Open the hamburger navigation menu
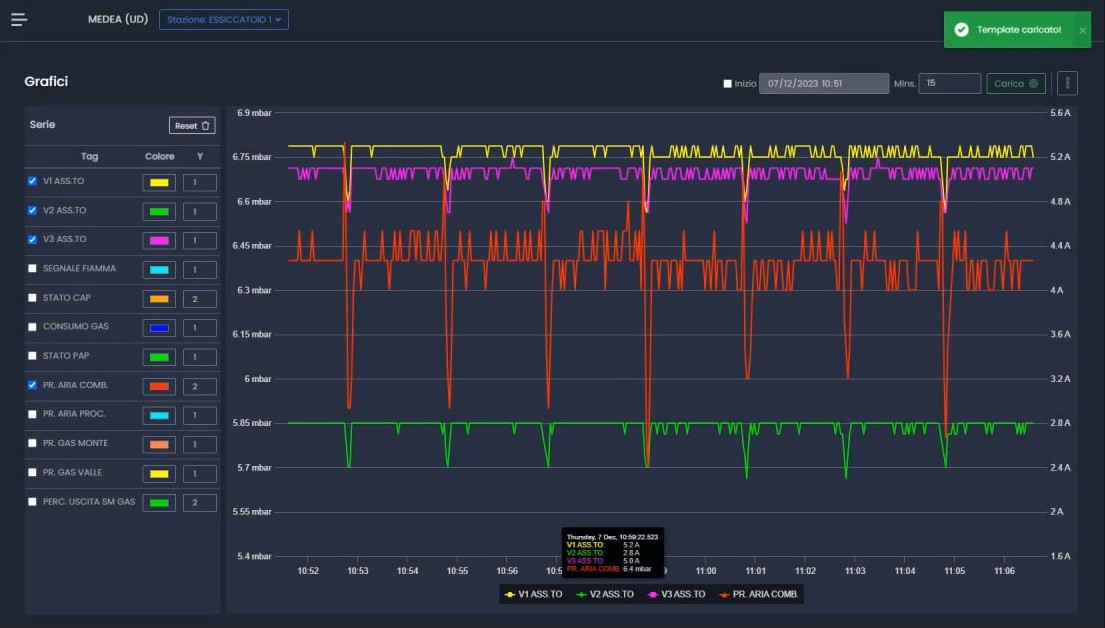The height and width of the screenshot is (628, 1105). pyautogui.click(x=19, y=19)
